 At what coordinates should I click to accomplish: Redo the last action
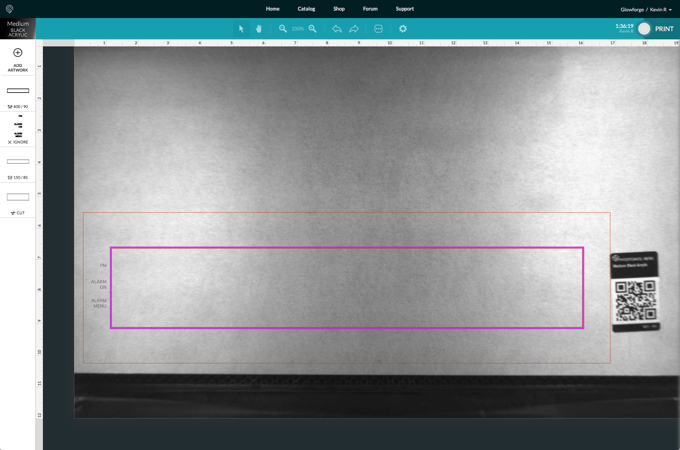tap(354, 29)
